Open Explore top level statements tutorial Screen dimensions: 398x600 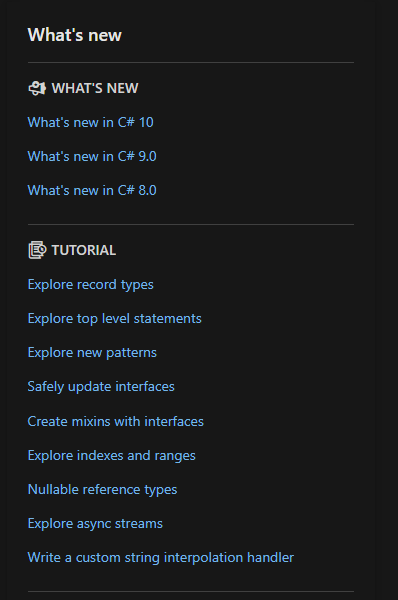pos(115,319)
